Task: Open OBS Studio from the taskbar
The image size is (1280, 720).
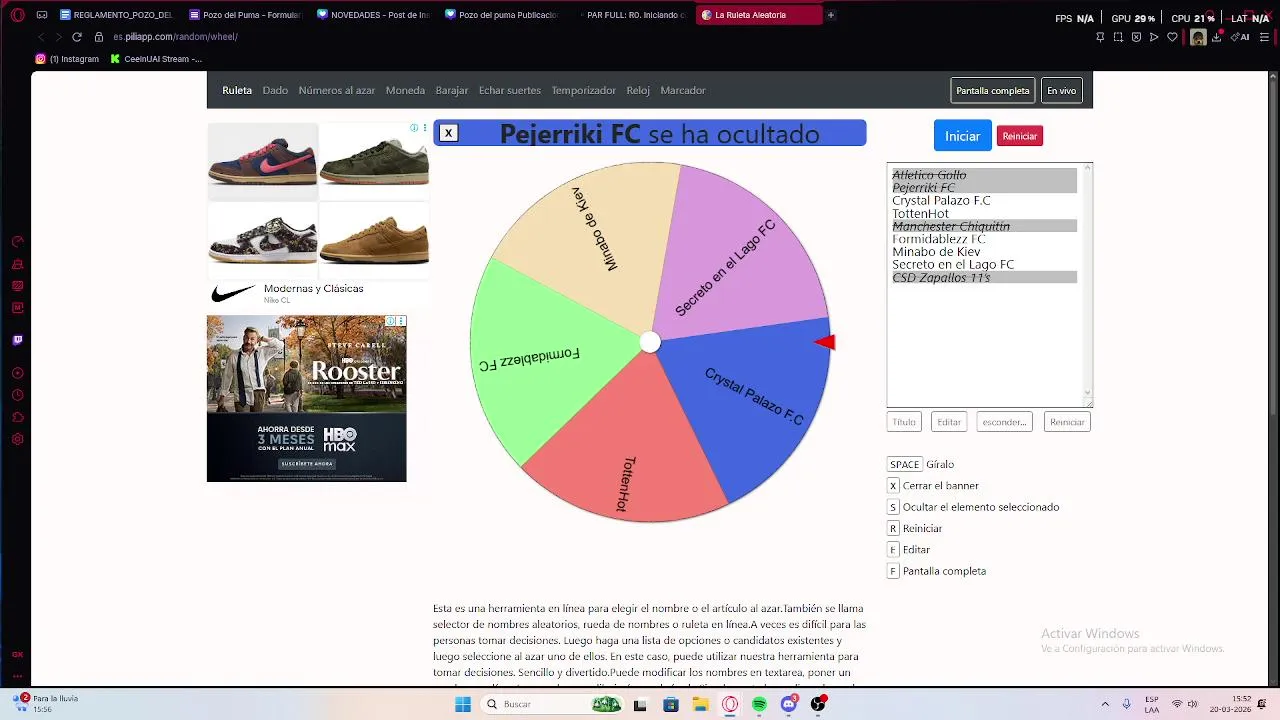Action: tap(818, 704)
